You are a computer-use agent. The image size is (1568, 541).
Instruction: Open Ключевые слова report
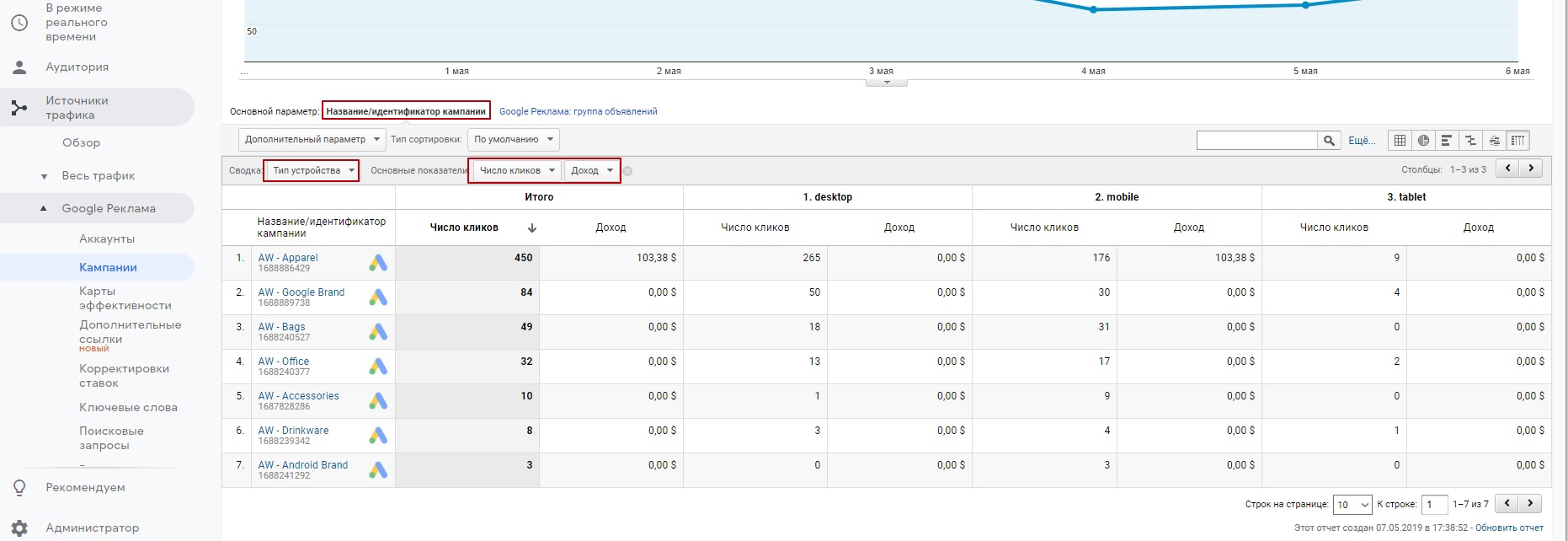(128, 407)
